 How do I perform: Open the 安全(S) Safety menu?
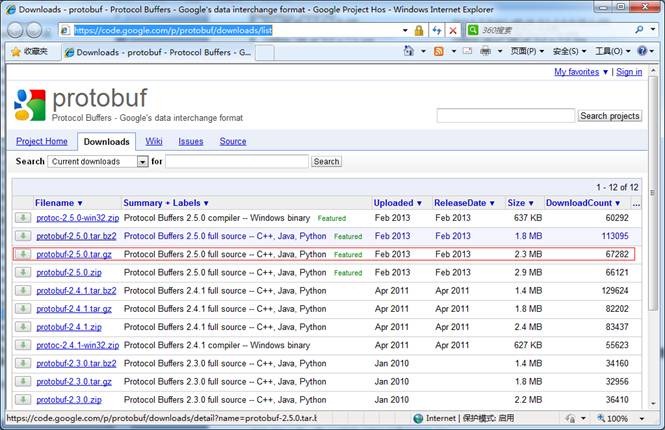coord(570,51)
